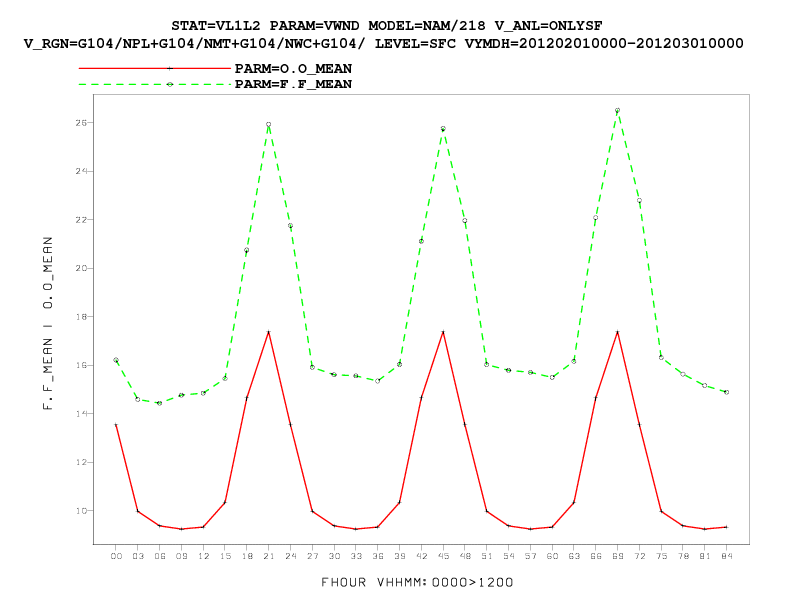Click y-axis tick label 14
The height and width of the screenshot is (612, 792).
81,414
